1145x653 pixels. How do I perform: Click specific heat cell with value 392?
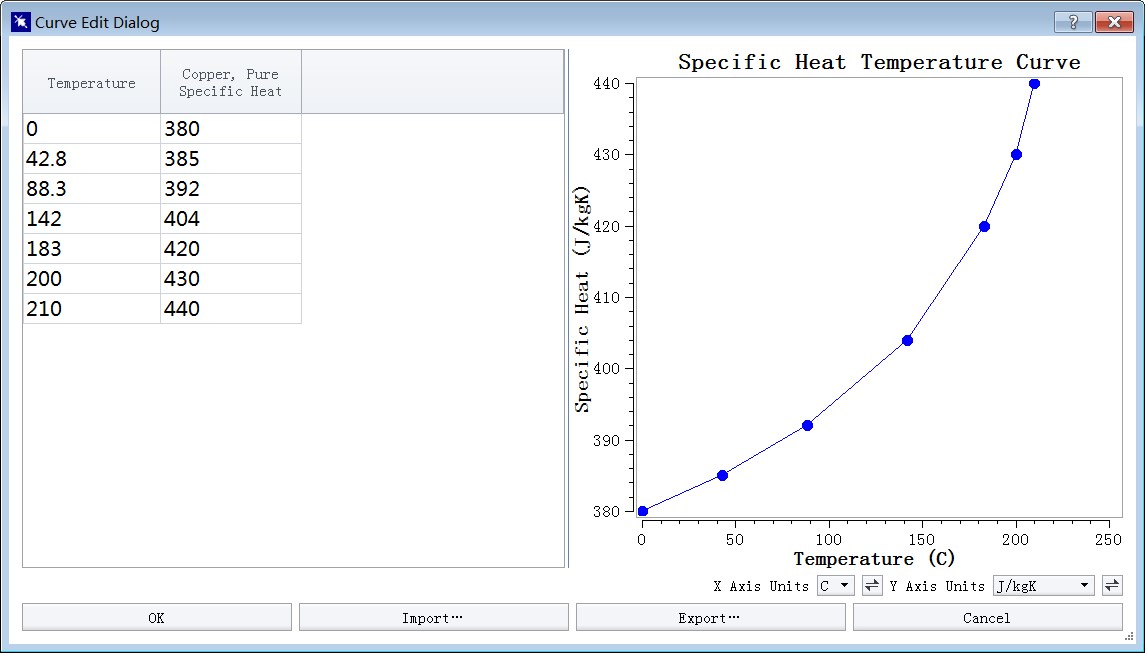pos(230,189)
